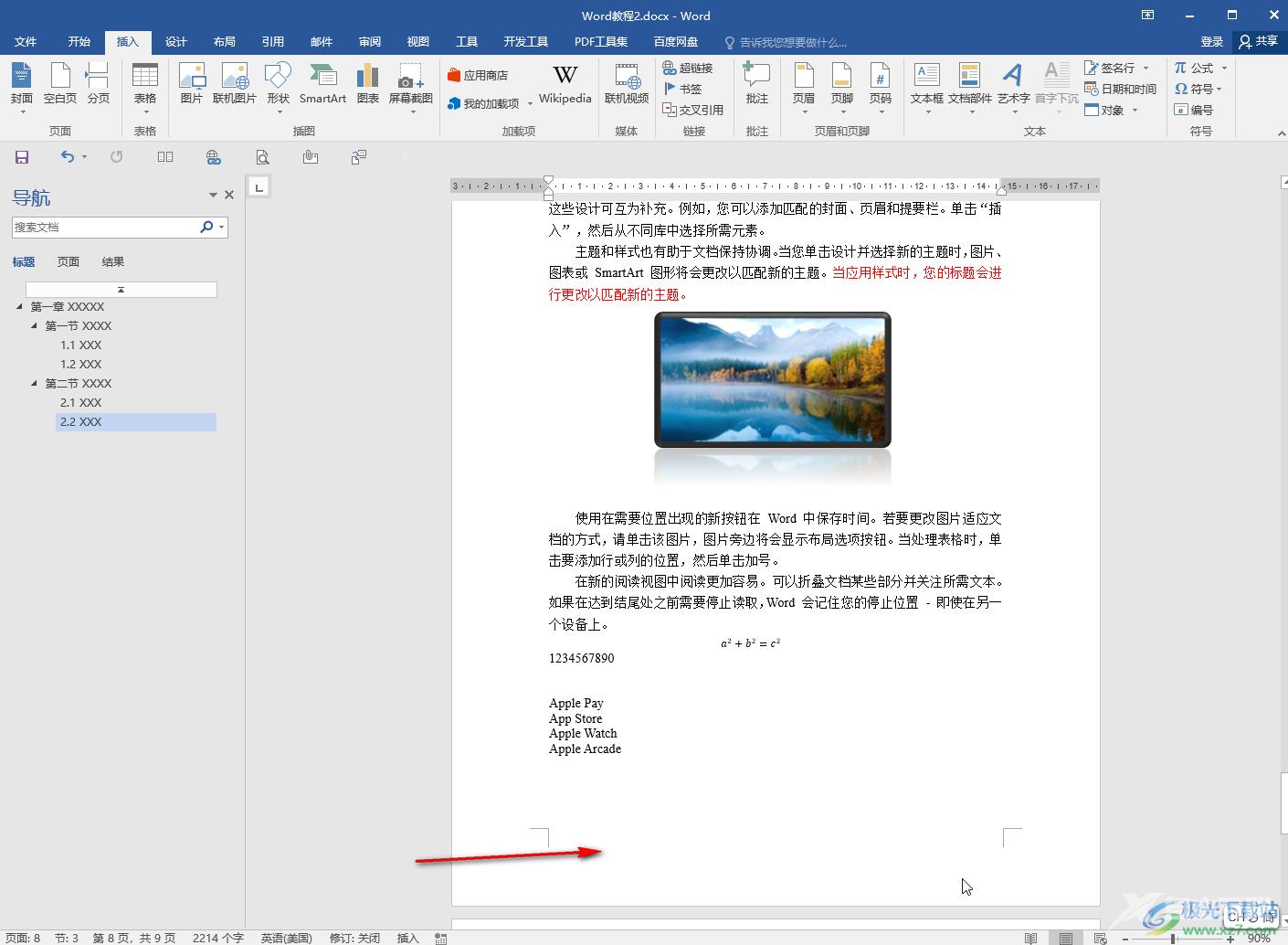Click the 书签 bookmark button
The width and height of the screenshot is (1288, 945).
pyautogui.click(x=682, y=89)
